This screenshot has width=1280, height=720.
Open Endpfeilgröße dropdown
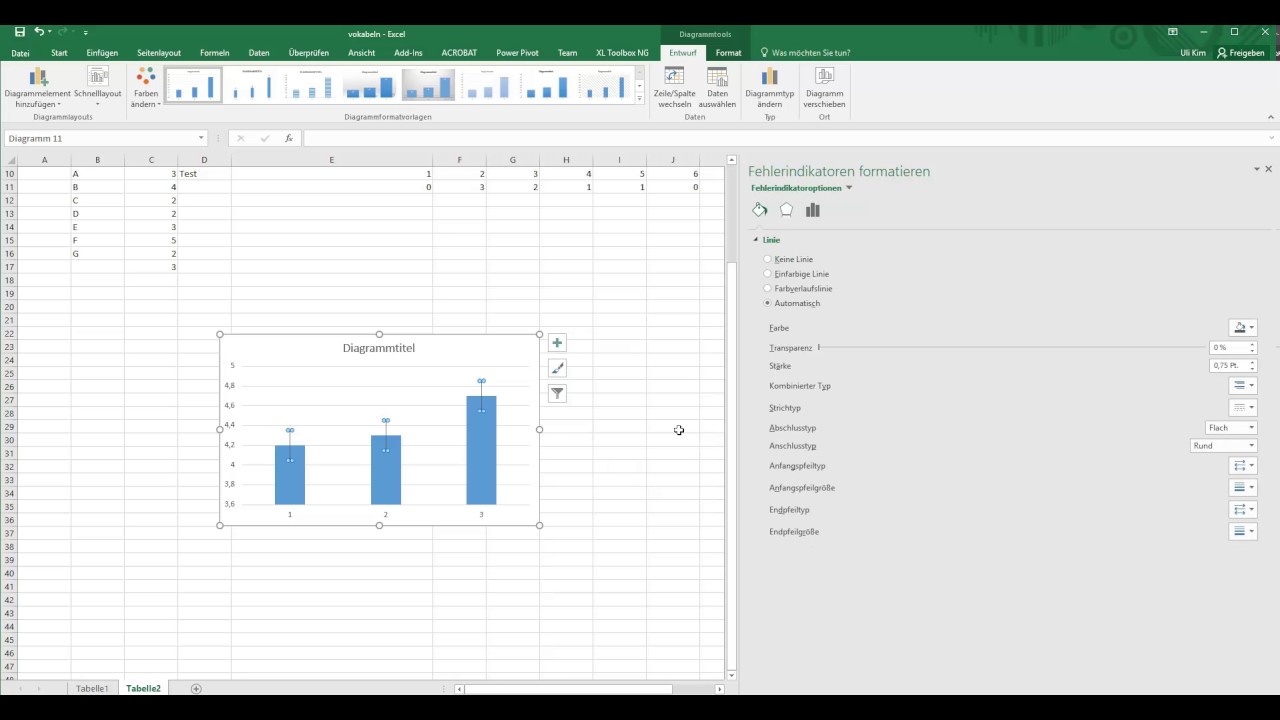pyautogui.click(x=1242, y=531)
